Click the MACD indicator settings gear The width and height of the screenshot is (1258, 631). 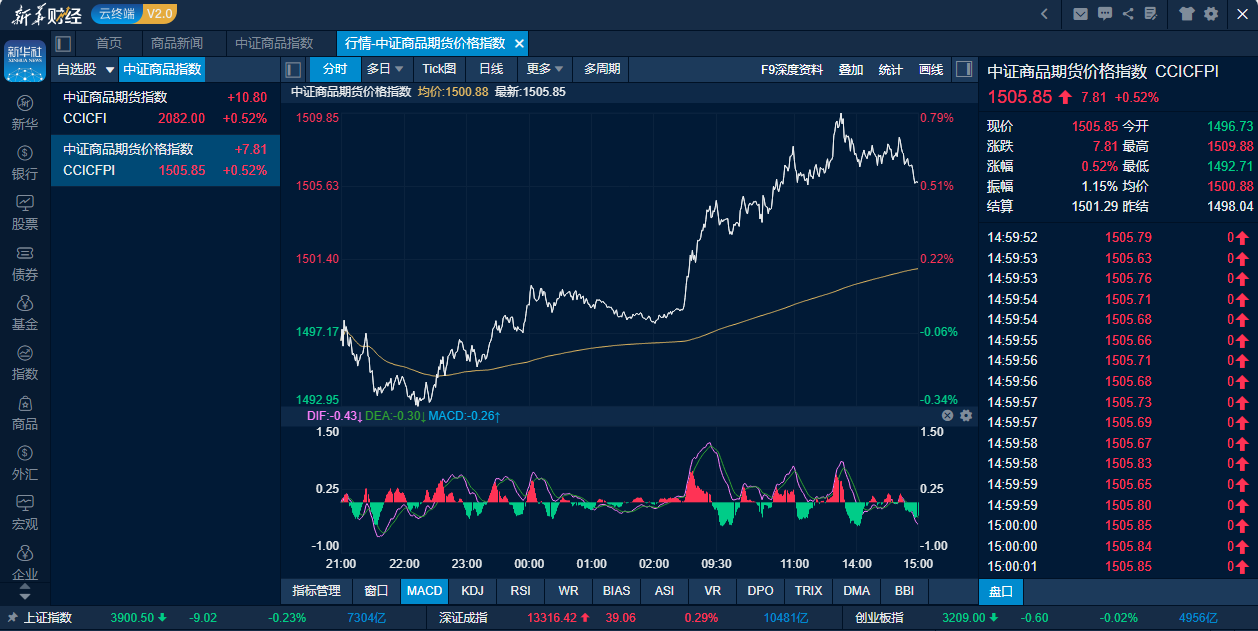tap(966, 415)
